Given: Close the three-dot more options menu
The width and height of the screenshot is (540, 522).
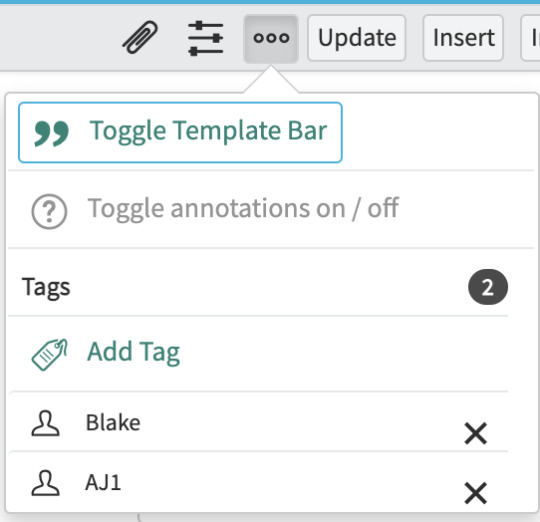Looking at the screenshot, I should [x=271, y=39].
